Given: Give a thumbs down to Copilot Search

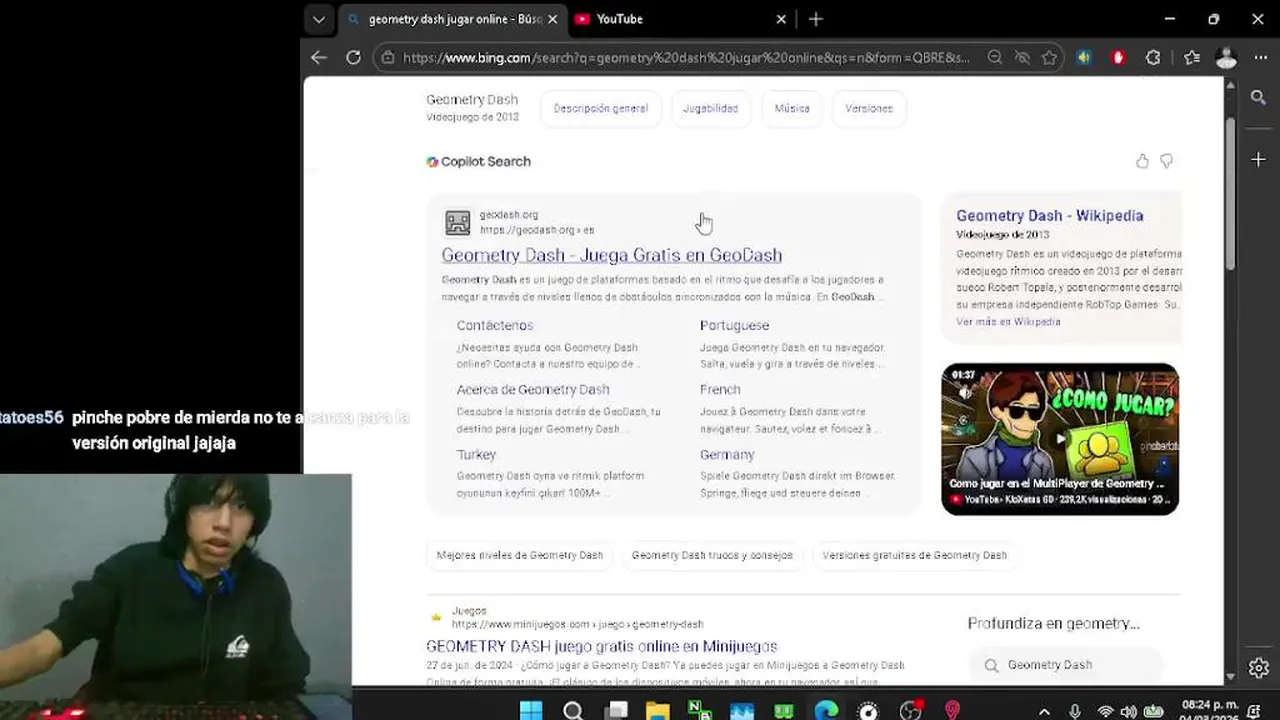Looking at the screenshot, I should pos(1166,161).
